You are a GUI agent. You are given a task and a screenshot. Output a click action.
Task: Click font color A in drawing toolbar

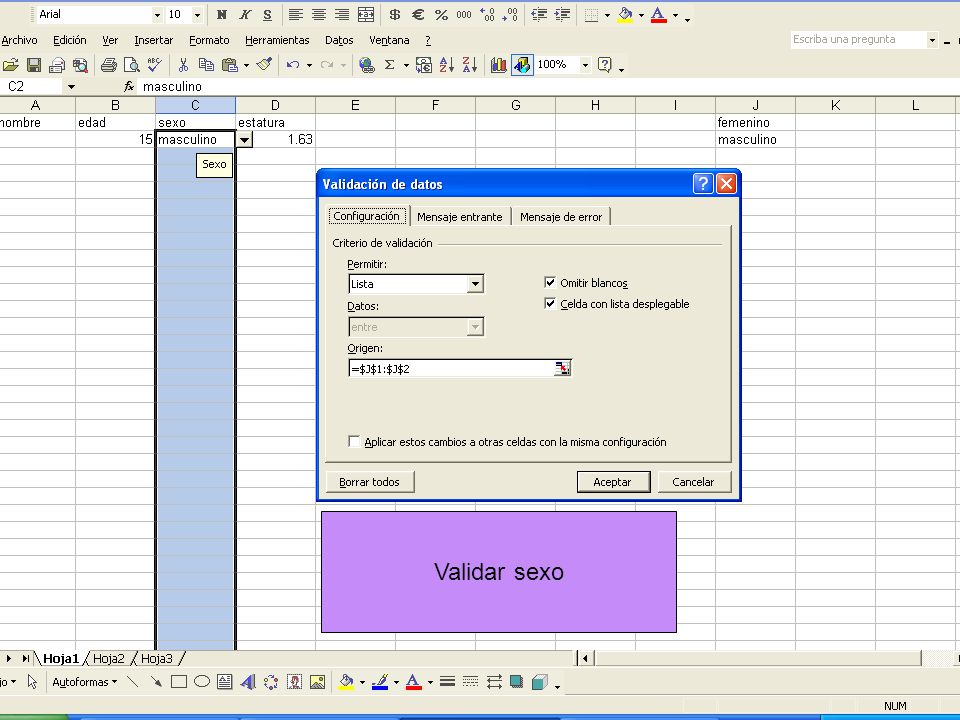(414, 682)
